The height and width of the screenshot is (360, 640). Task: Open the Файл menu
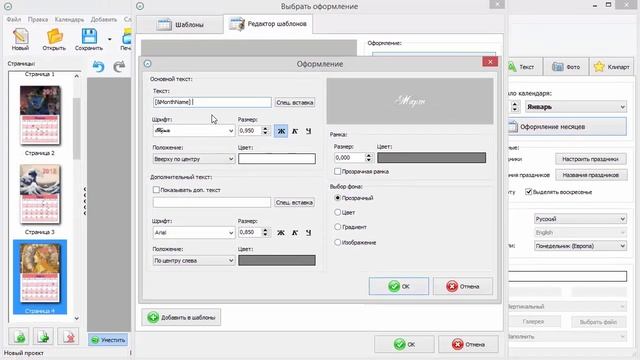pyautogui.click(x=14, y=20)
